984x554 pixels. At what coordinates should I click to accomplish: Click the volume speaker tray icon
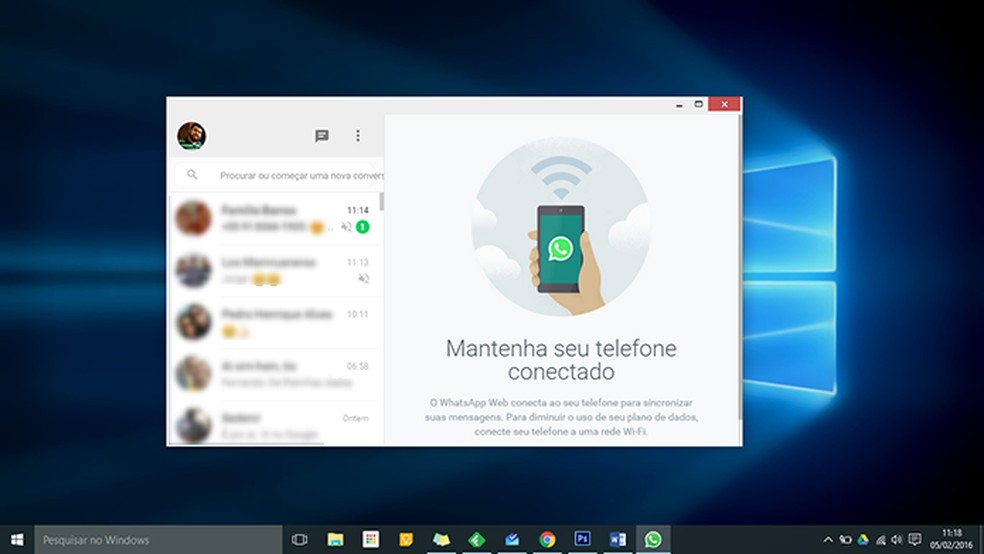tap(897, 540)
